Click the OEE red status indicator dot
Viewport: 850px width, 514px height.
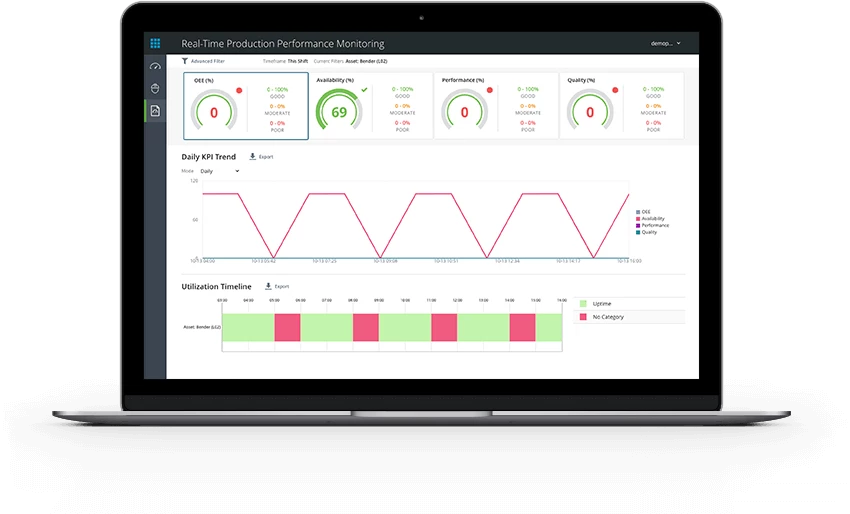(x=239, y=91)
